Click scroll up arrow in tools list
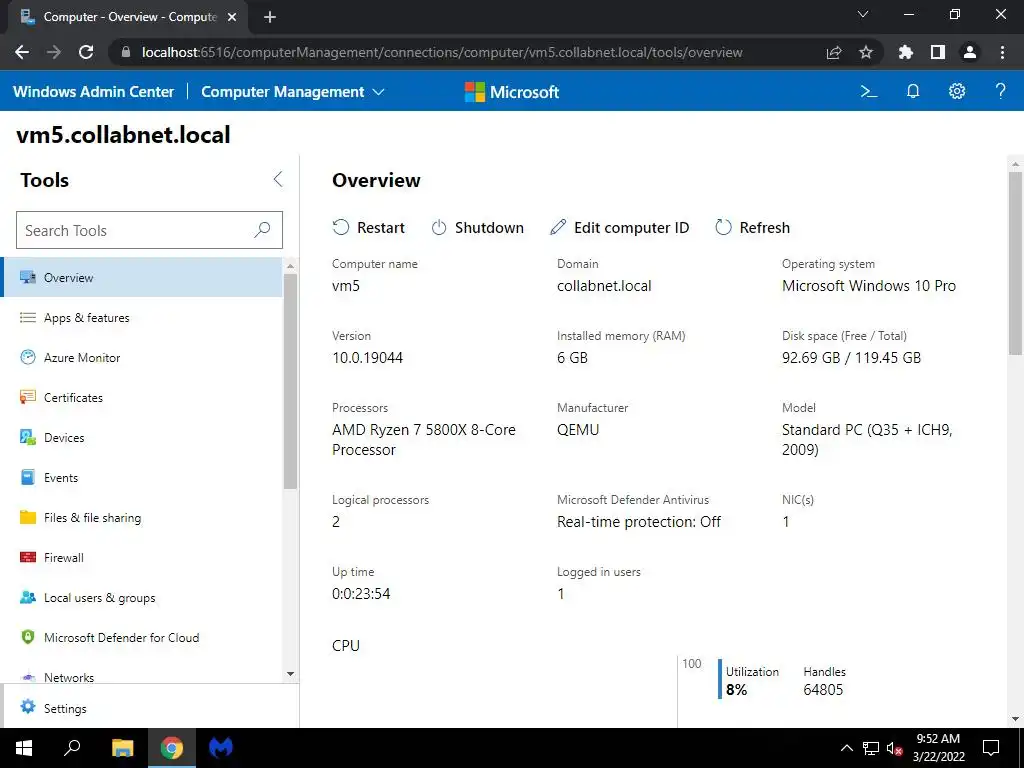 tap(291, 265)
